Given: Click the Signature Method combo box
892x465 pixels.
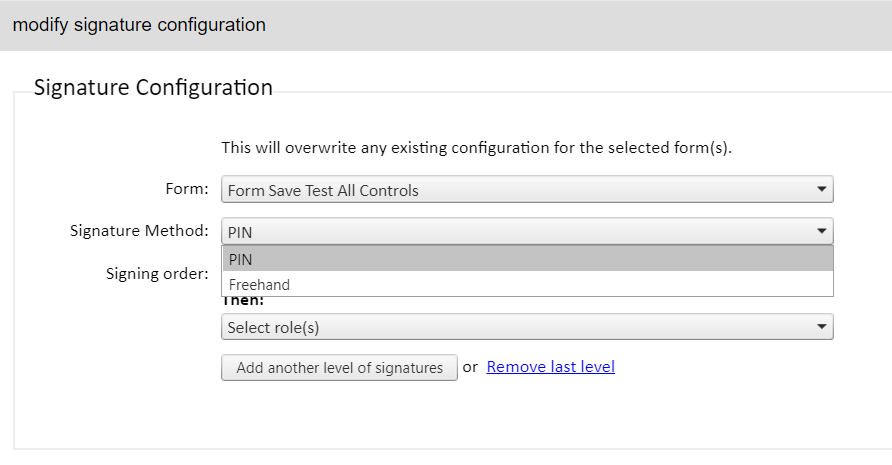Looking at the screenshot, I should (526, 231).
